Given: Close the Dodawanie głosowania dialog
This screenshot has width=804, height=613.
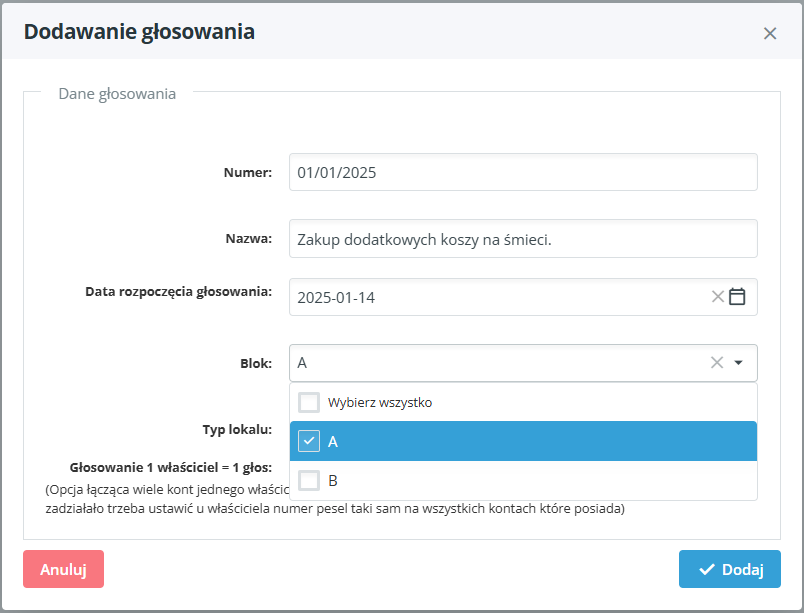Looking at the screenshot, I should tap(769, 33).
